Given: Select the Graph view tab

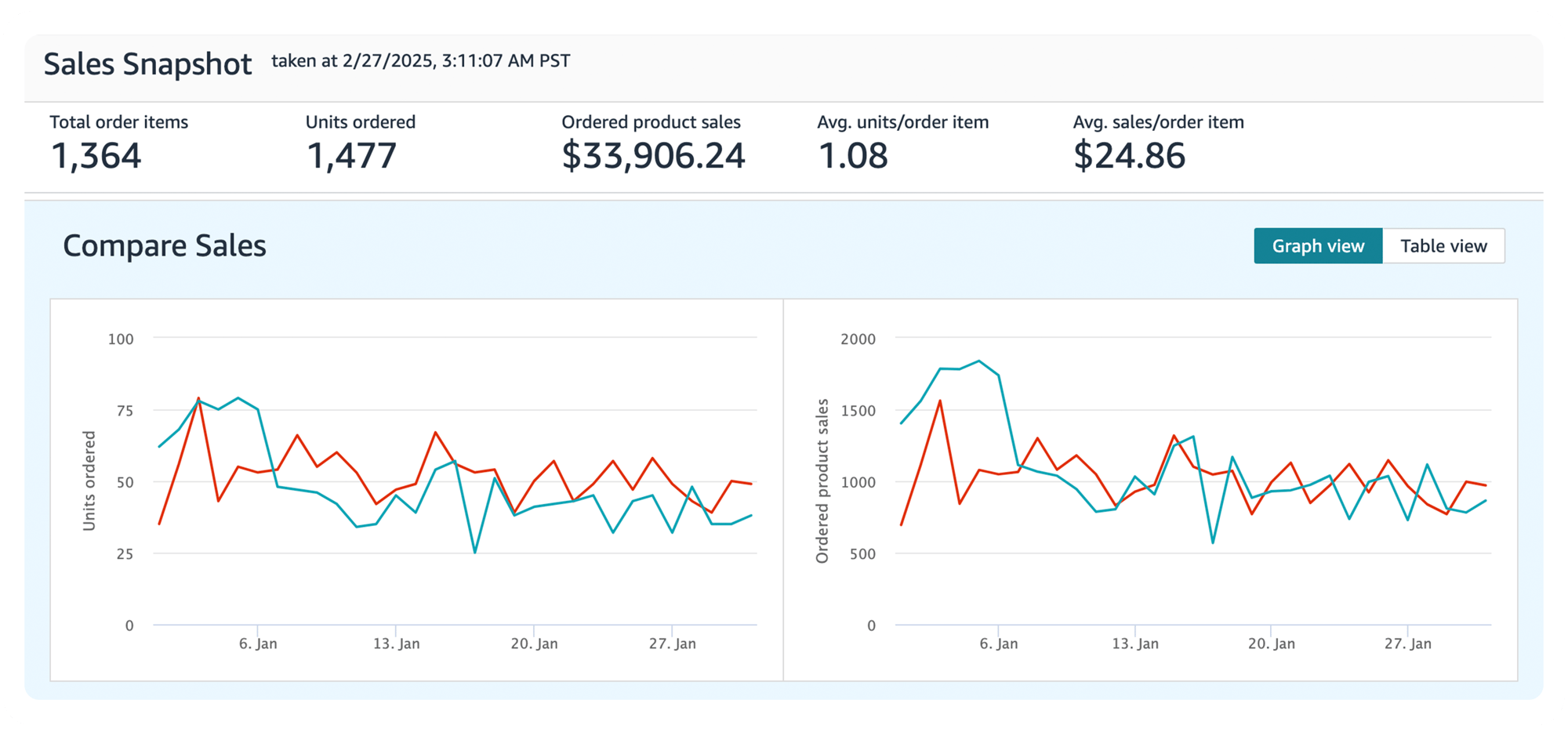Looking at the screenshot, I should (1317, 246).
